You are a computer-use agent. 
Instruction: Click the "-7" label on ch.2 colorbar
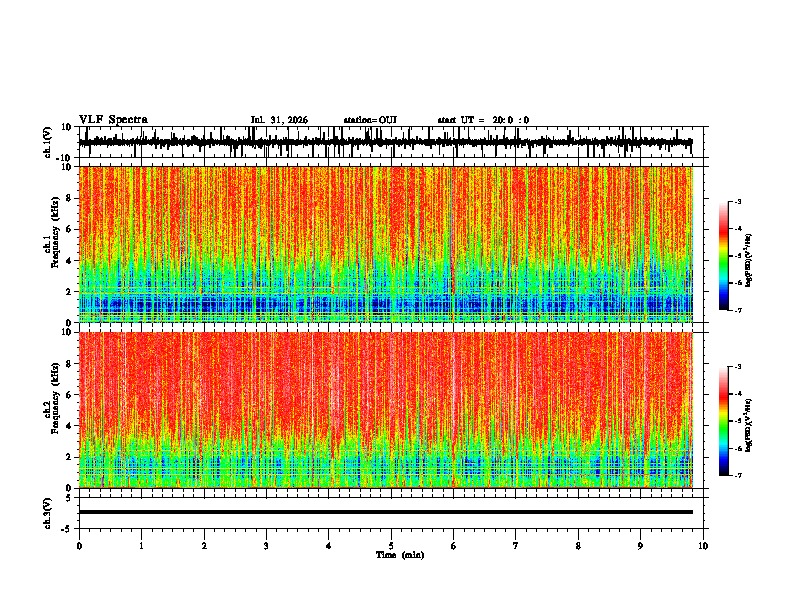click(x=738, y=475)
